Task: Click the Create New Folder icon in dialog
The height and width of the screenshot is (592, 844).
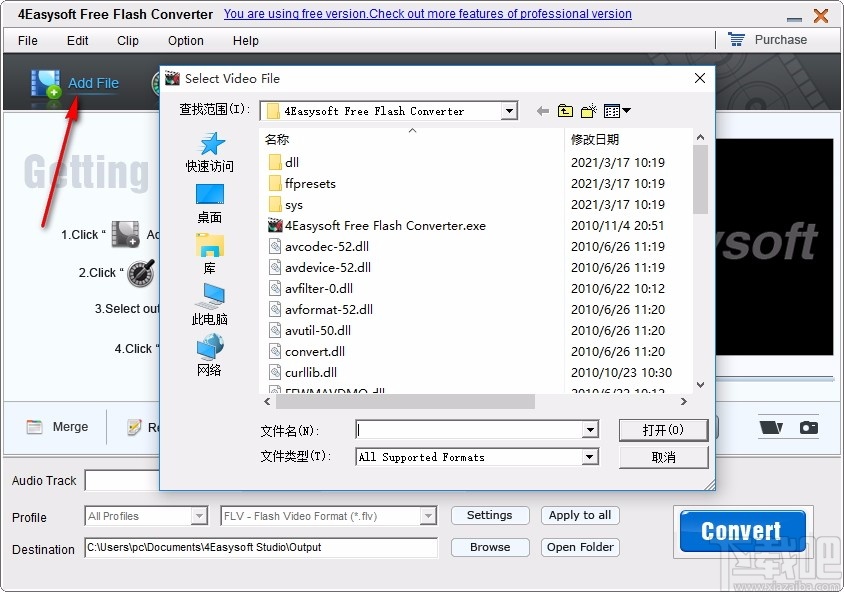Action: [589, 110]
